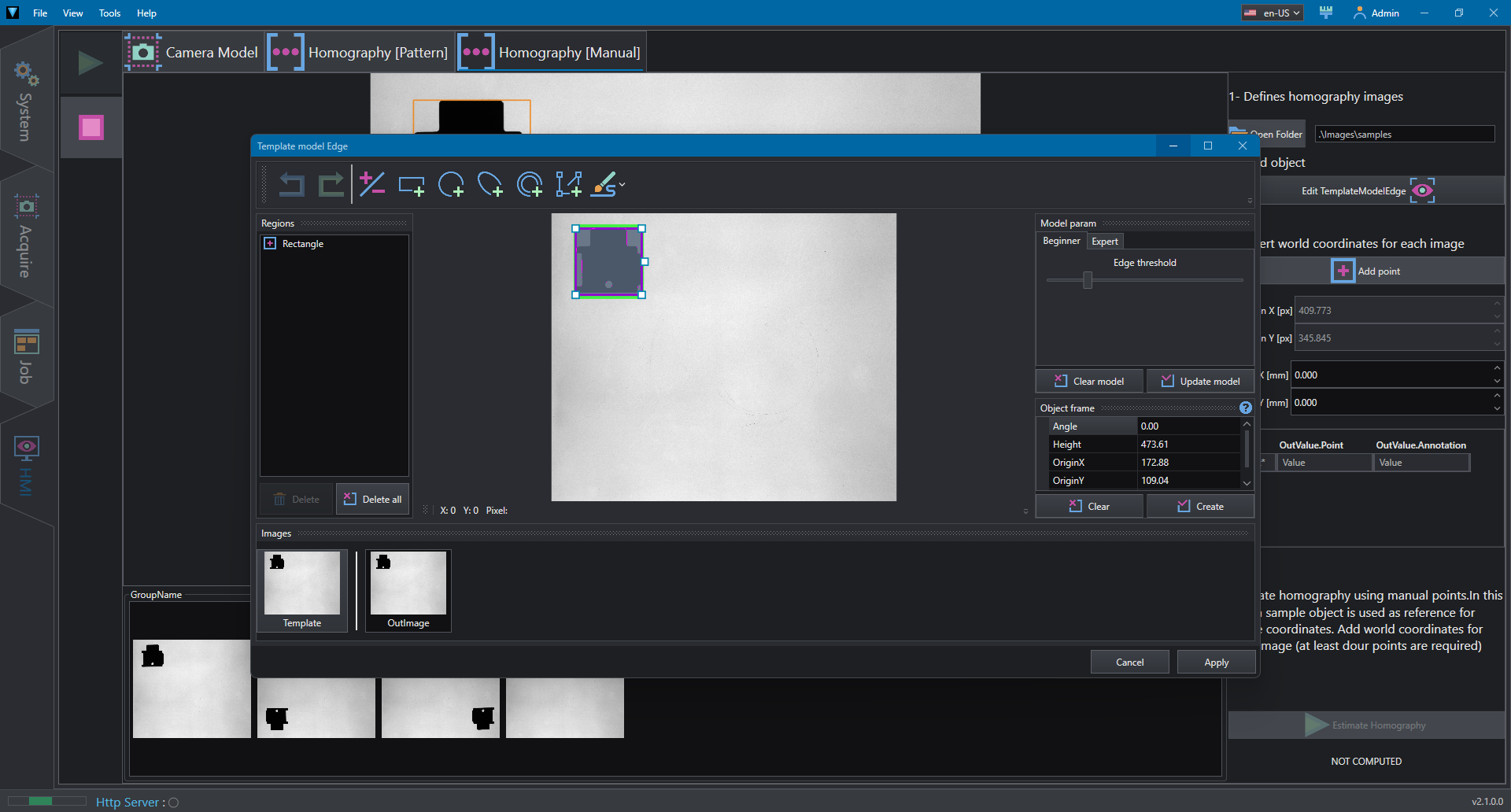The width and height of the screenshot is (1511, 812).
Task: Click the Update model button
Action: [1200, 381]
